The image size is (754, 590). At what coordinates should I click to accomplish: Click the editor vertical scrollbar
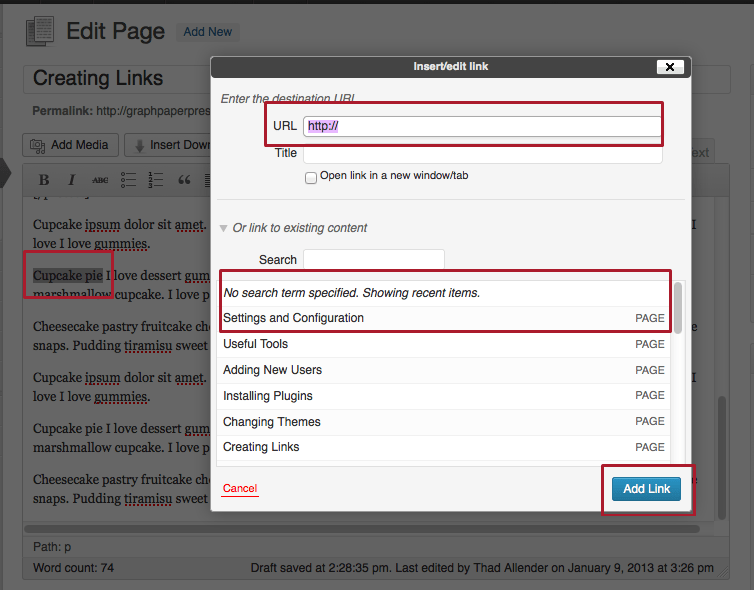(x=722, y=458)
